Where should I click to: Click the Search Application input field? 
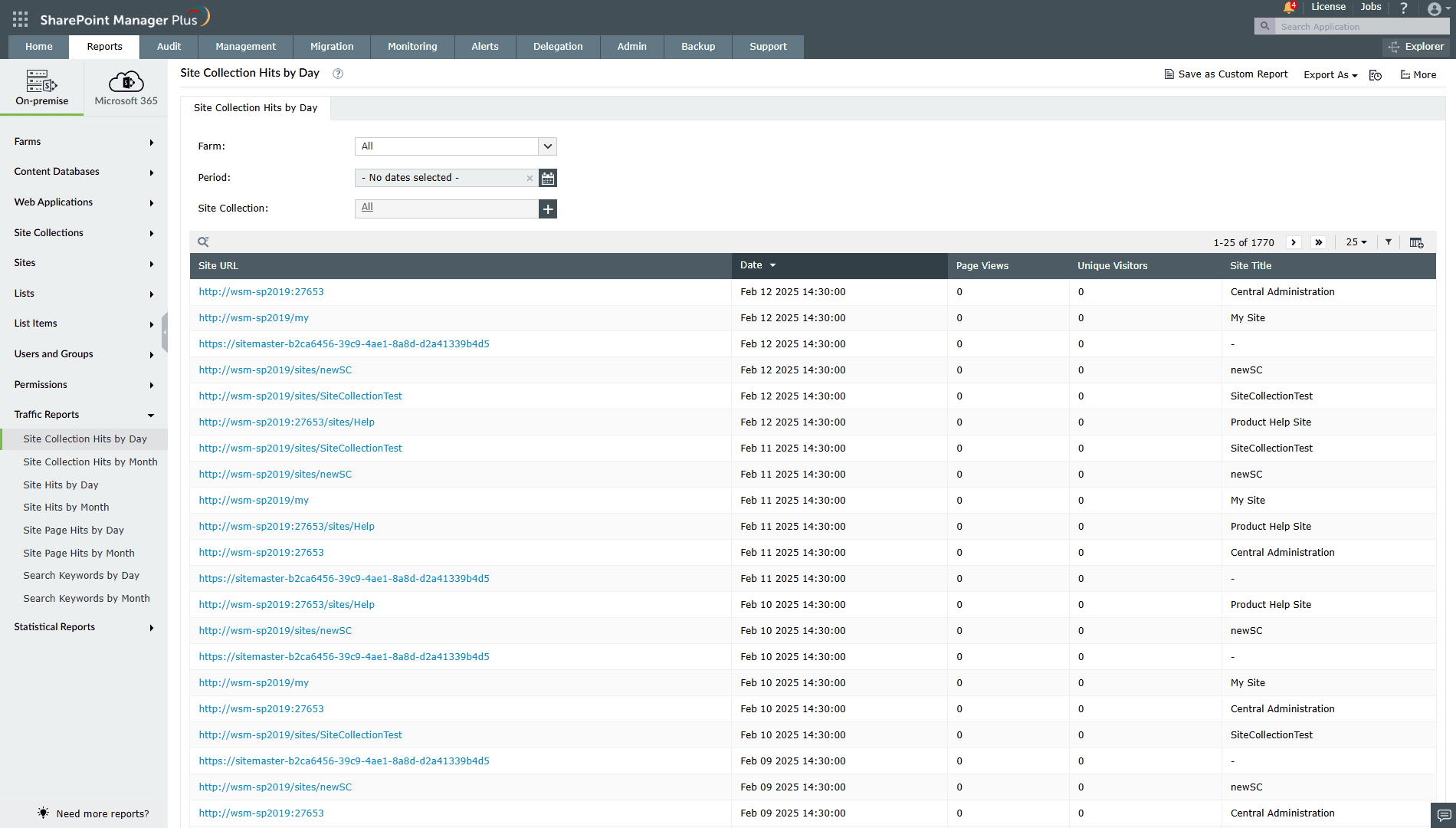[x=1362, y=27]
